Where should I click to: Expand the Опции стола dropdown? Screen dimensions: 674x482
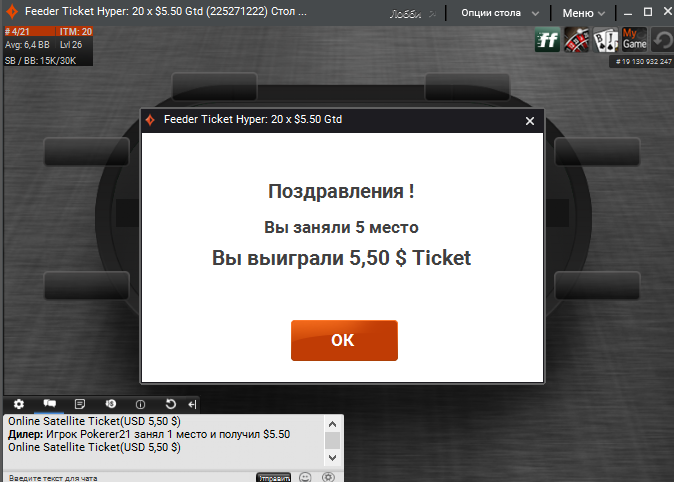[499, 13]
